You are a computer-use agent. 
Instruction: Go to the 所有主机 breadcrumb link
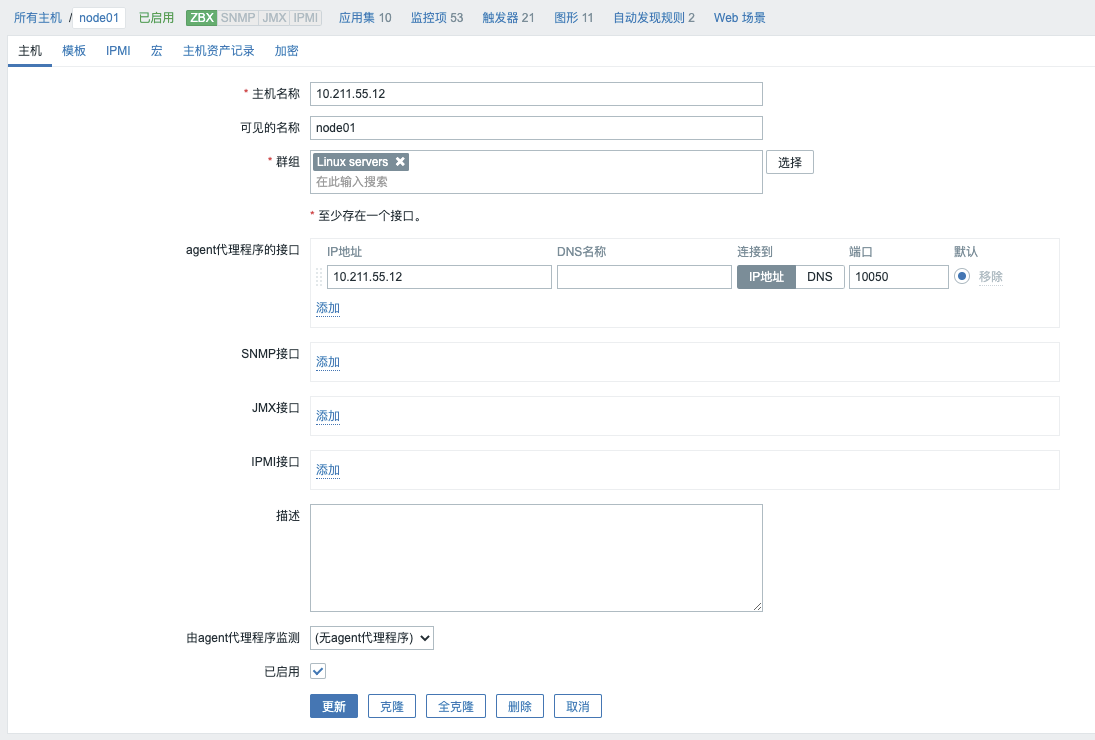[38, 17]
